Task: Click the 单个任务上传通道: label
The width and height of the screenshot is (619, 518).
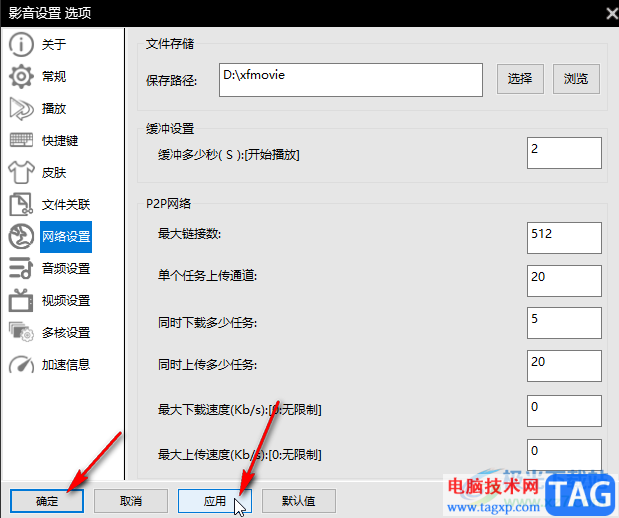Action: pos(208,276)
